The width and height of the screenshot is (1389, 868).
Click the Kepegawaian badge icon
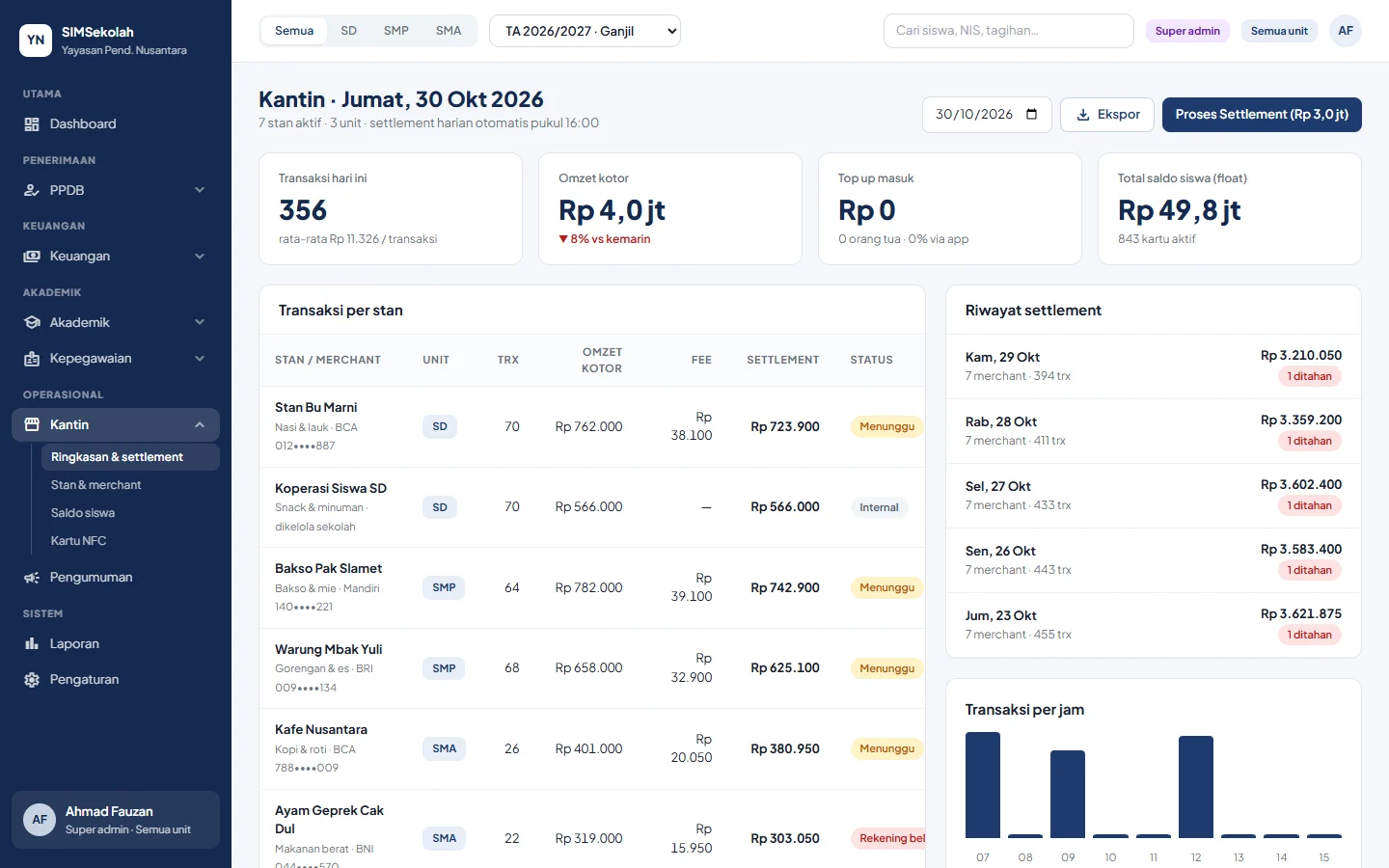pyautogui.click(x=32, y=359)
